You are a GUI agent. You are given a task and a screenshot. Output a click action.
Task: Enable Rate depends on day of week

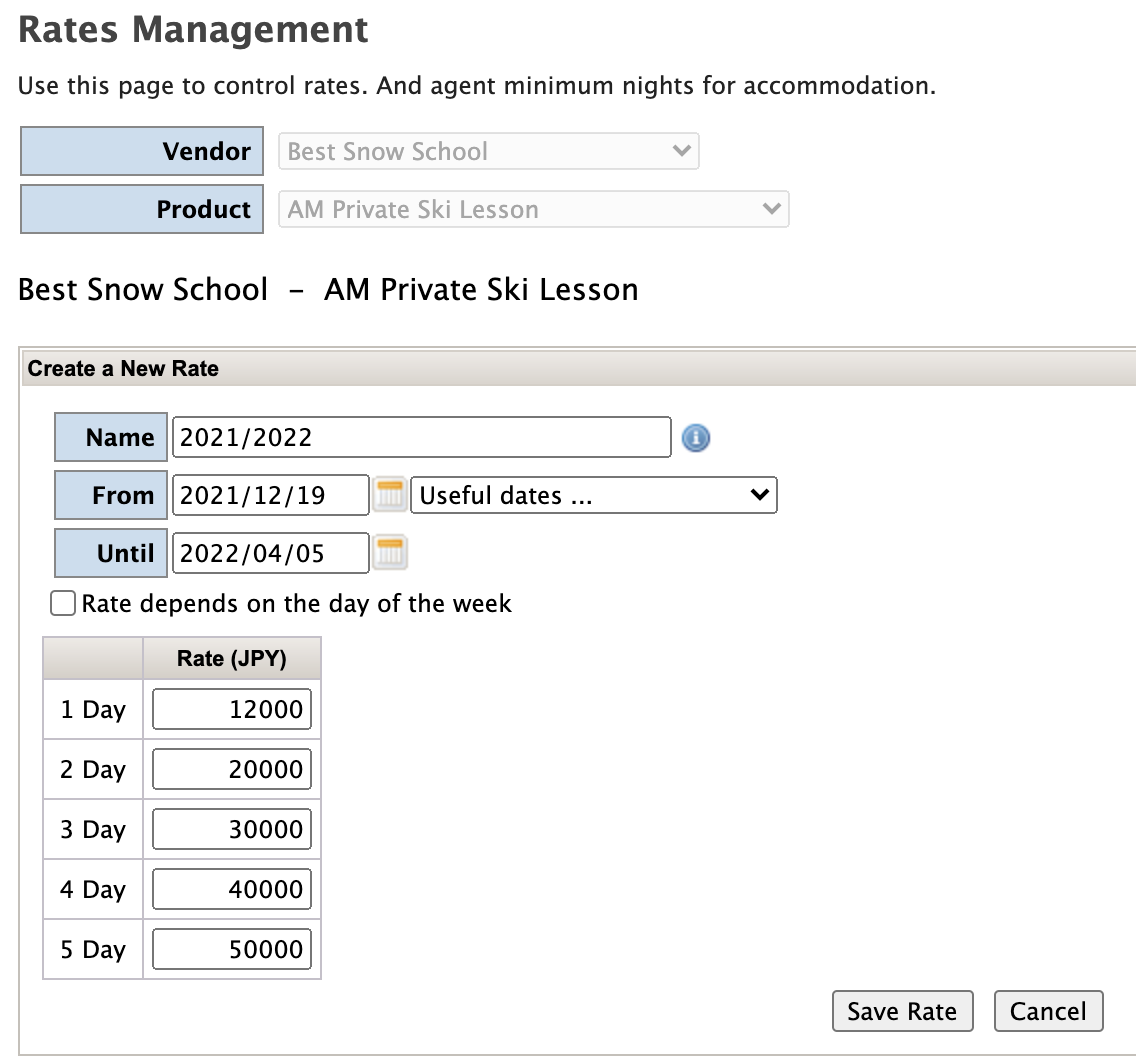click(63, 604)
